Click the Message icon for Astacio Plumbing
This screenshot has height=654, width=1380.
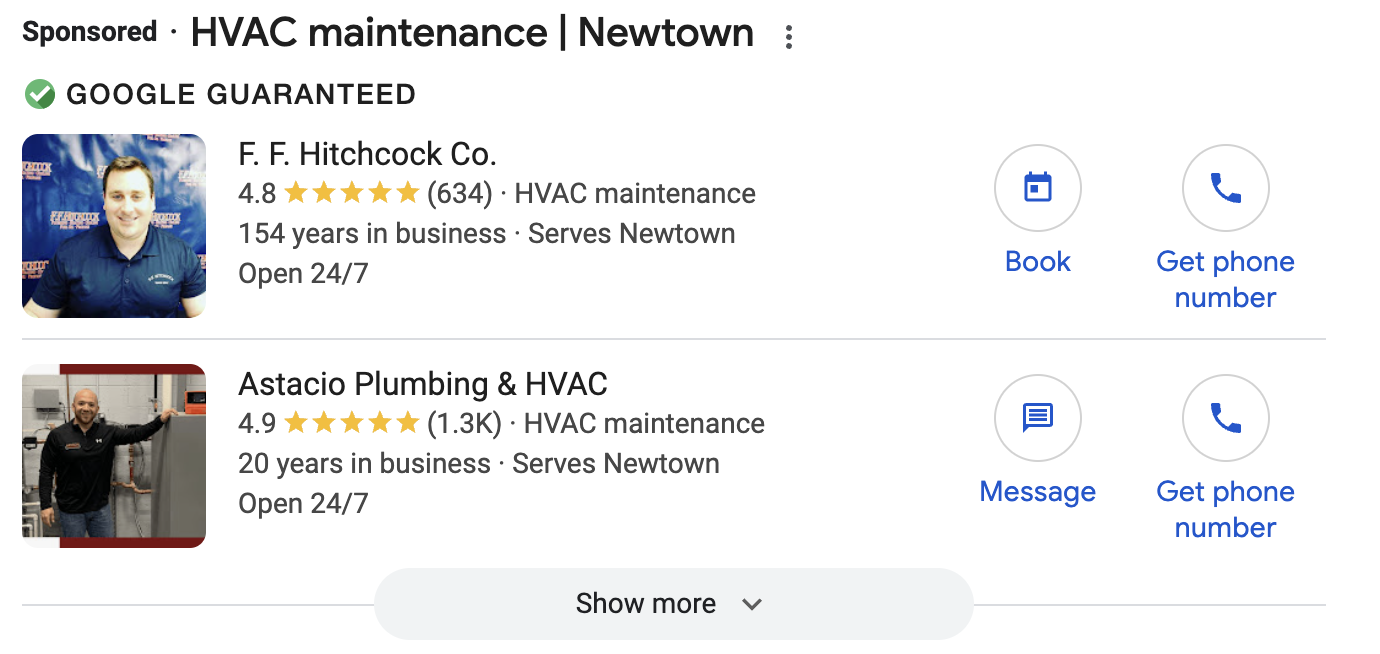1037,418
